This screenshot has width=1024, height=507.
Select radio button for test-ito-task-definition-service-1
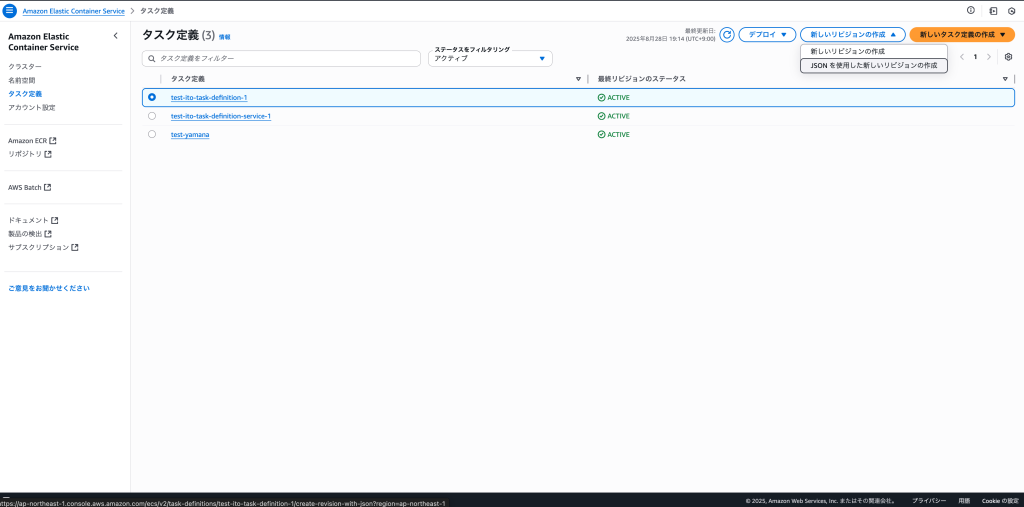tap(152, 116)
